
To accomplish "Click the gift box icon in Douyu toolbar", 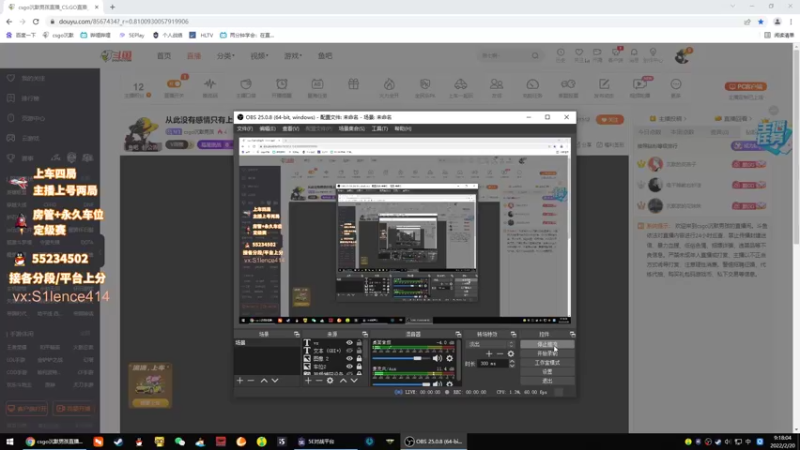I will point(353,84).
